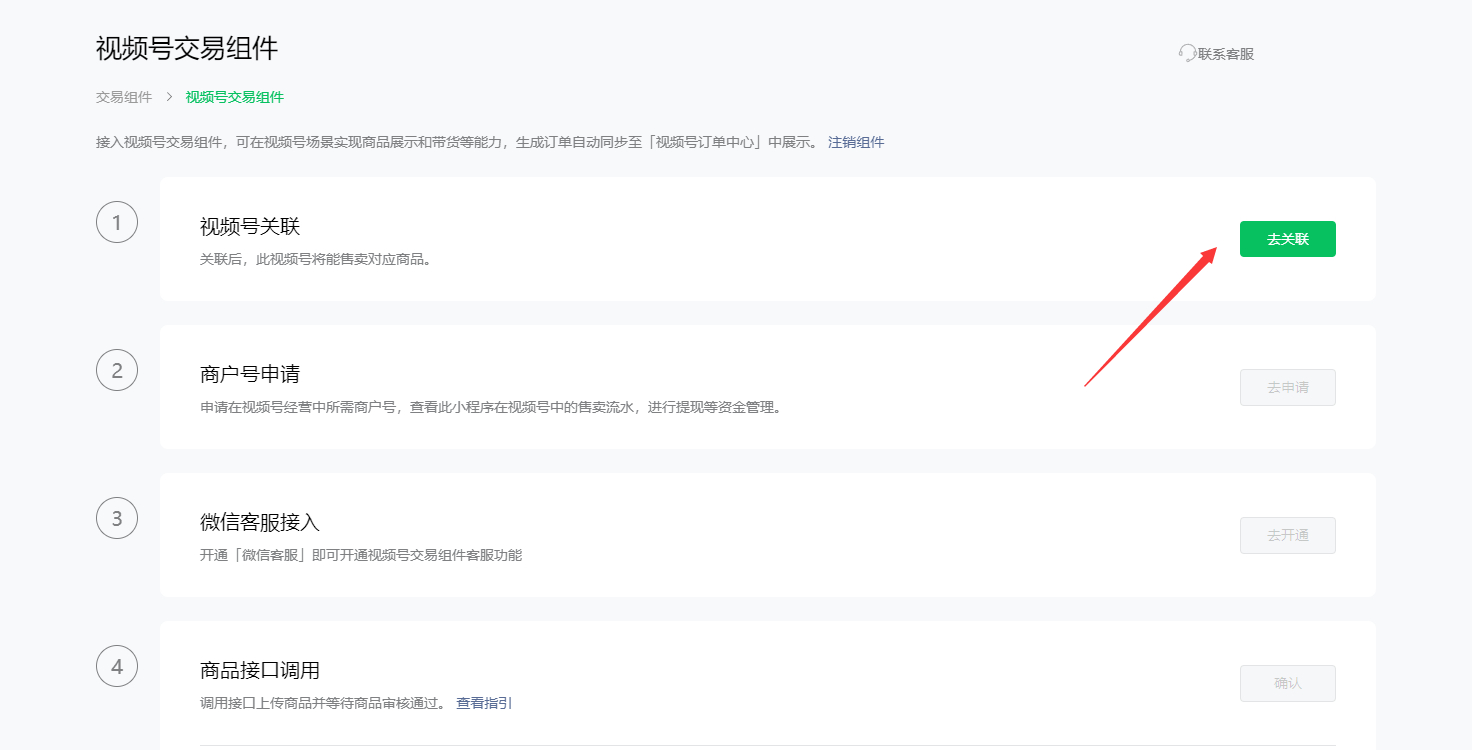Click the 联系客服 headset icon
The height and width of the screenshot is (750, 1472).
[x=1187, y=53]
